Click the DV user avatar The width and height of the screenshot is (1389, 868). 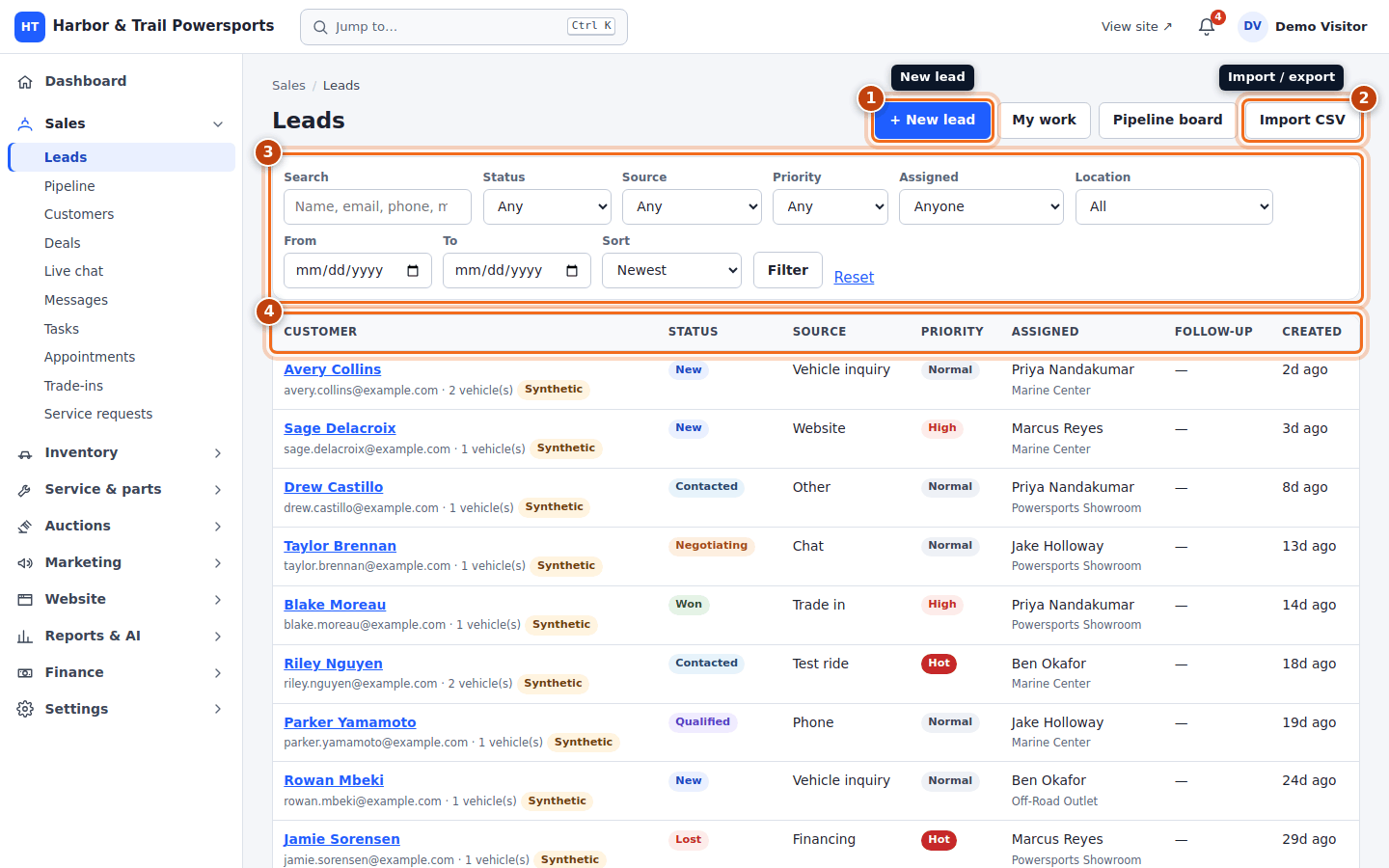click(x=1252, y=27)
